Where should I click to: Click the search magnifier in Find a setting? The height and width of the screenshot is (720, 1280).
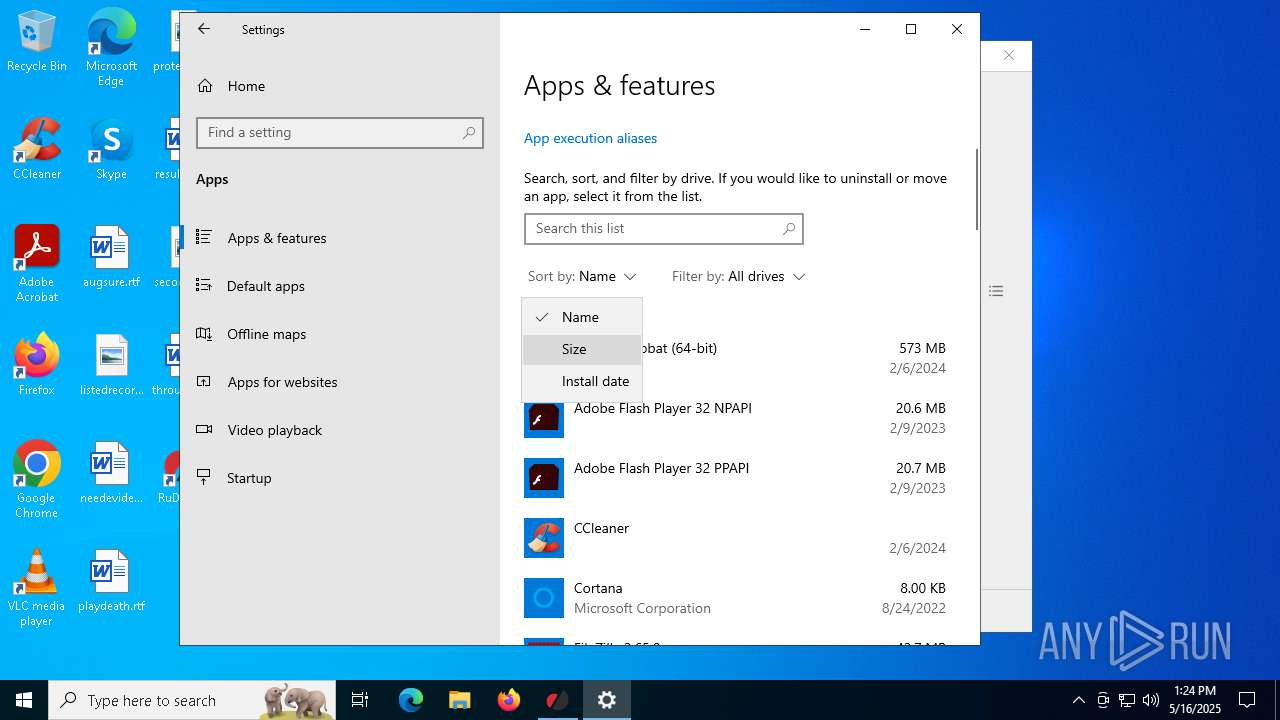pos(469,132)
